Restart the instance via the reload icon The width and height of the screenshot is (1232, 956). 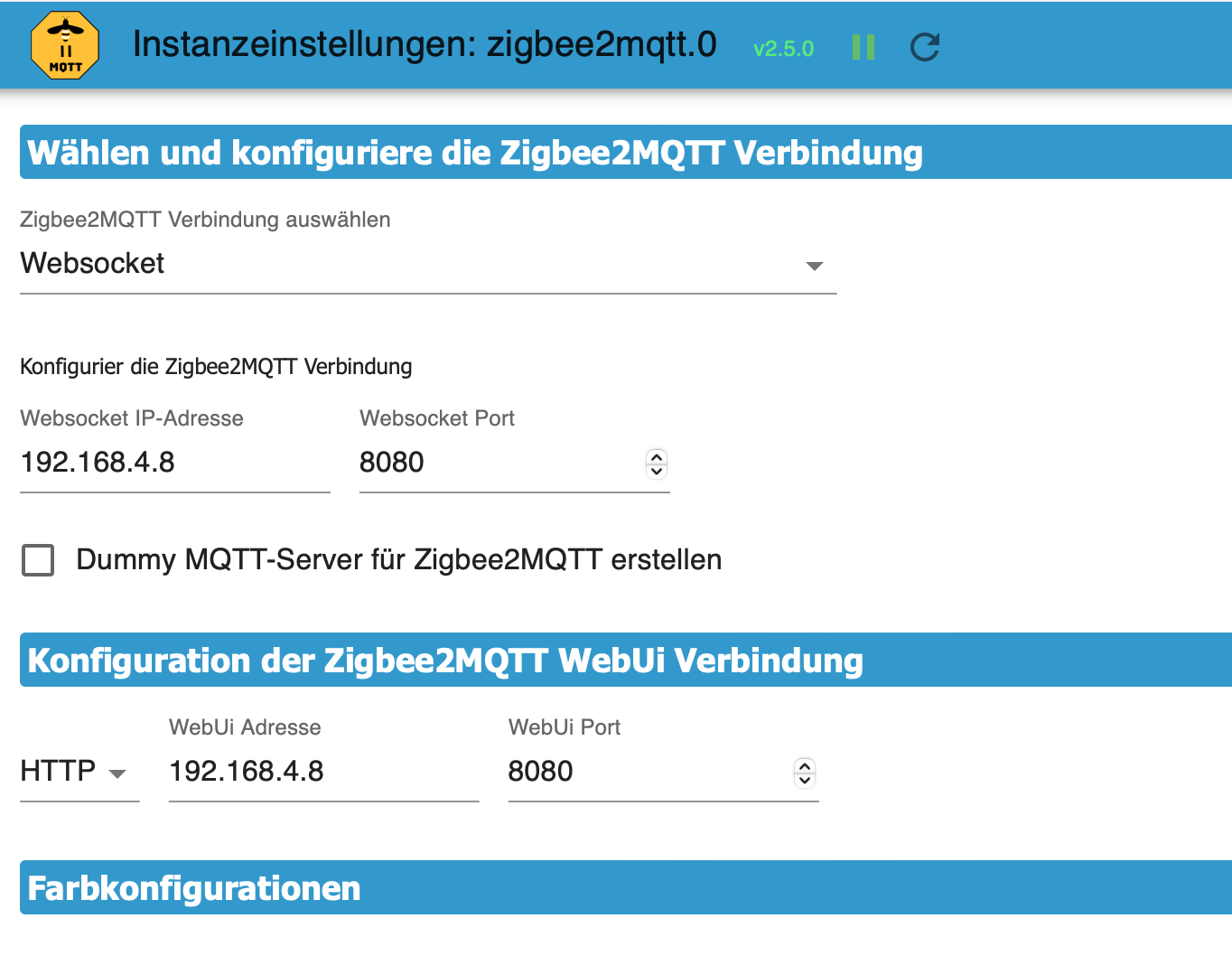pos(925,47)
